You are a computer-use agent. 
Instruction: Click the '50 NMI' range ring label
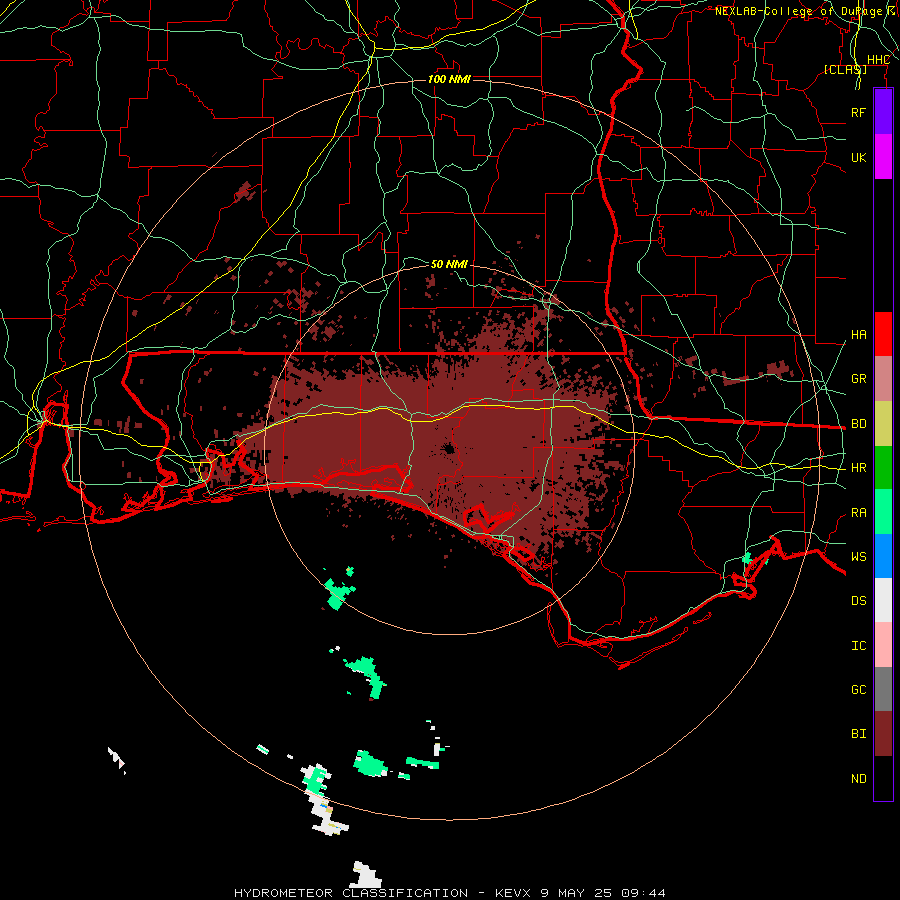point(449,264)
